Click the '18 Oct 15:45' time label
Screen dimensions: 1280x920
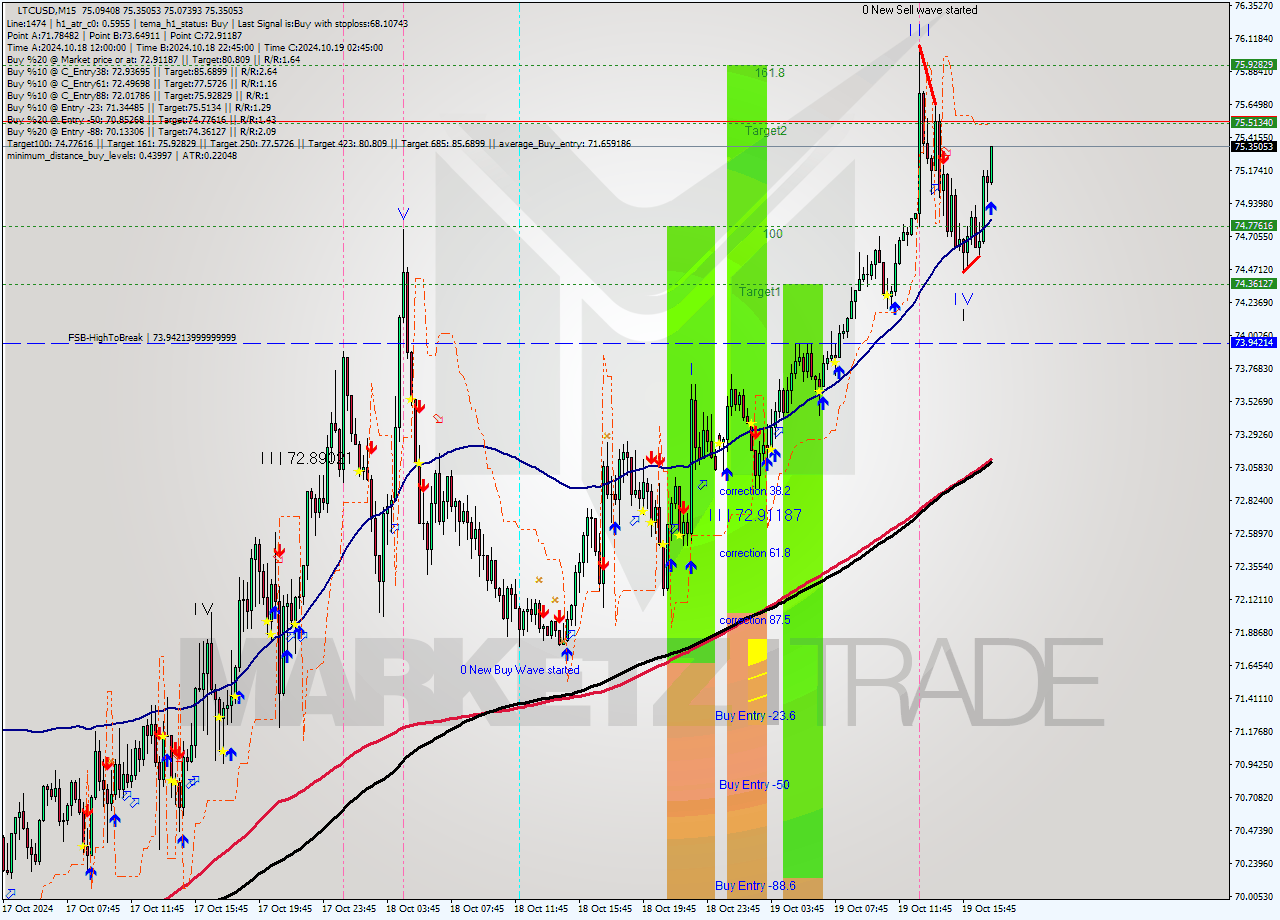tap(605, 909)
